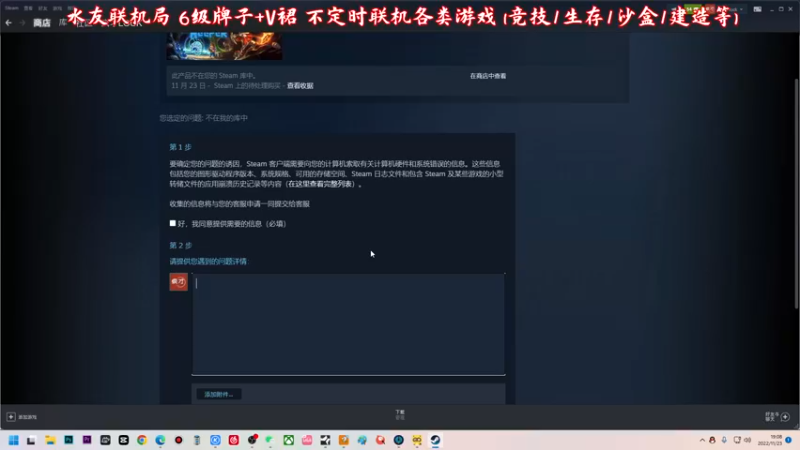The image size is (800, 450).
Task: Click the red user avatar beside the text box
Action: (179, 282)
